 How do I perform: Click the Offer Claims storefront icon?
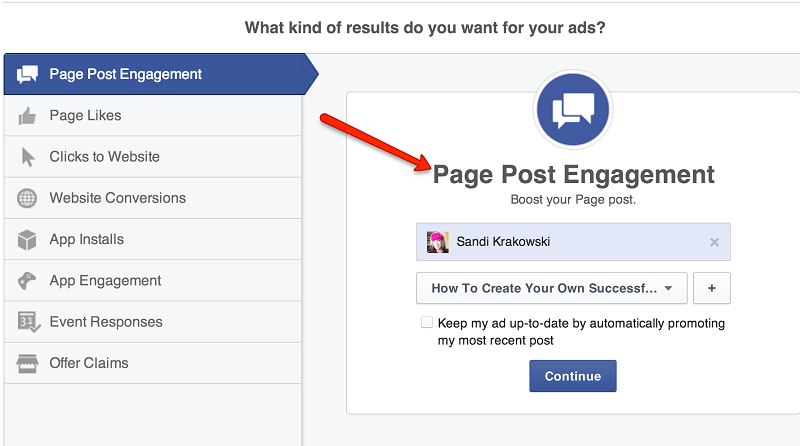[27, 363]
